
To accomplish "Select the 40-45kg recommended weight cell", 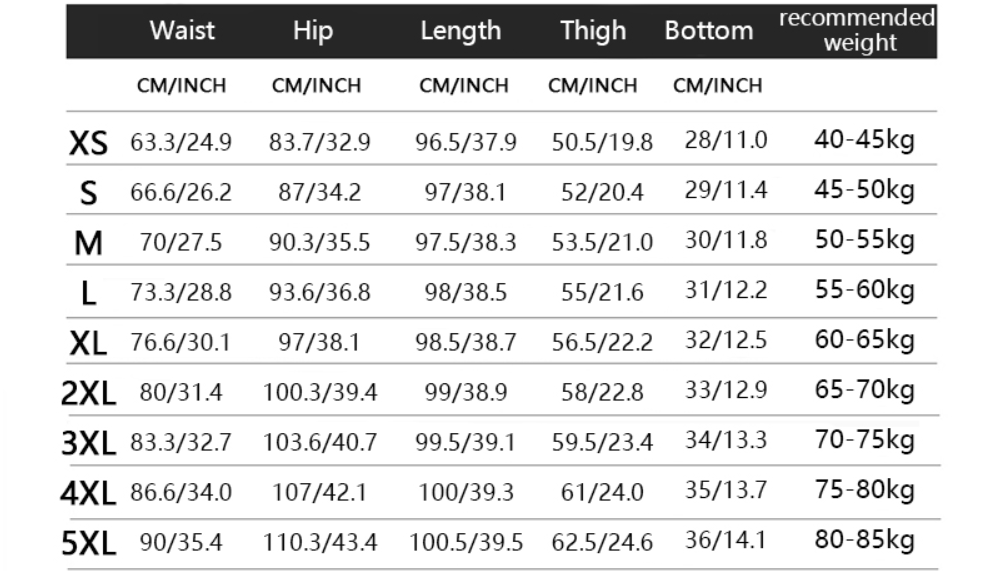I will click(864, 140).
